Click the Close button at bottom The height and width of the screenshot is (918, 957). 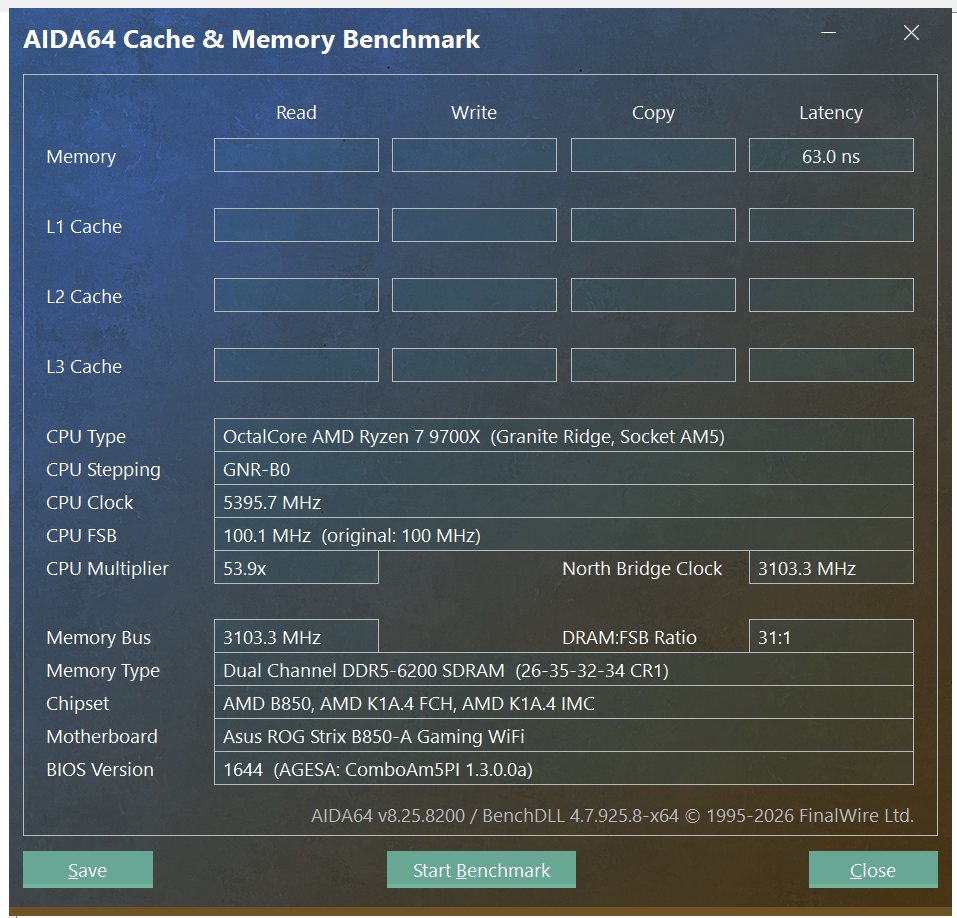tap(873, 870)
